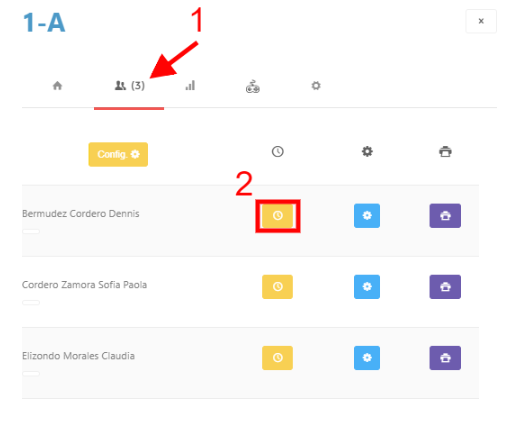Close the 1-A class dialog

(481, 21)
